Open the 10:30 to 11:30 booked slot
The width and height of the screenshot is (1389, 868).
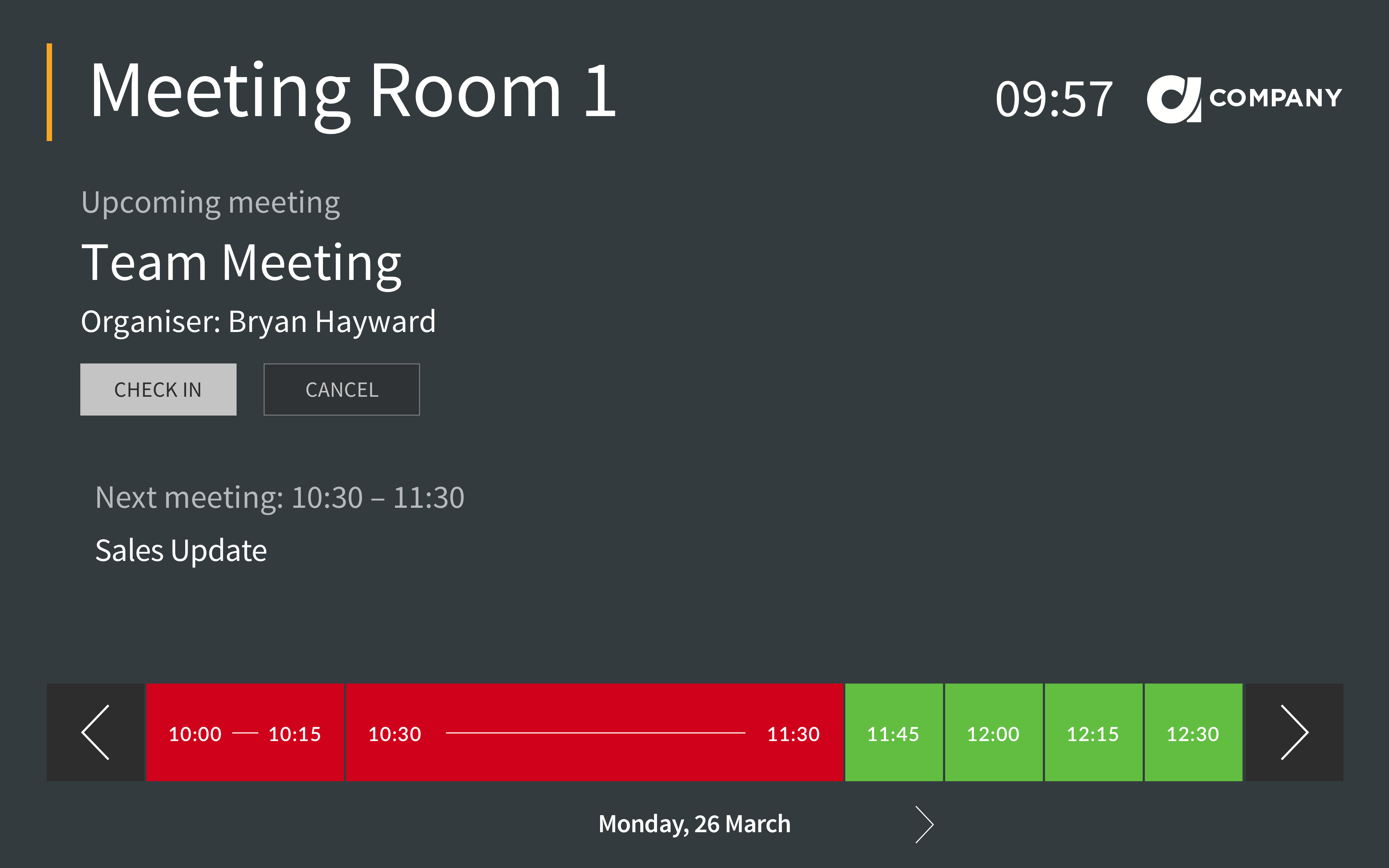click(x=594, y=732)
